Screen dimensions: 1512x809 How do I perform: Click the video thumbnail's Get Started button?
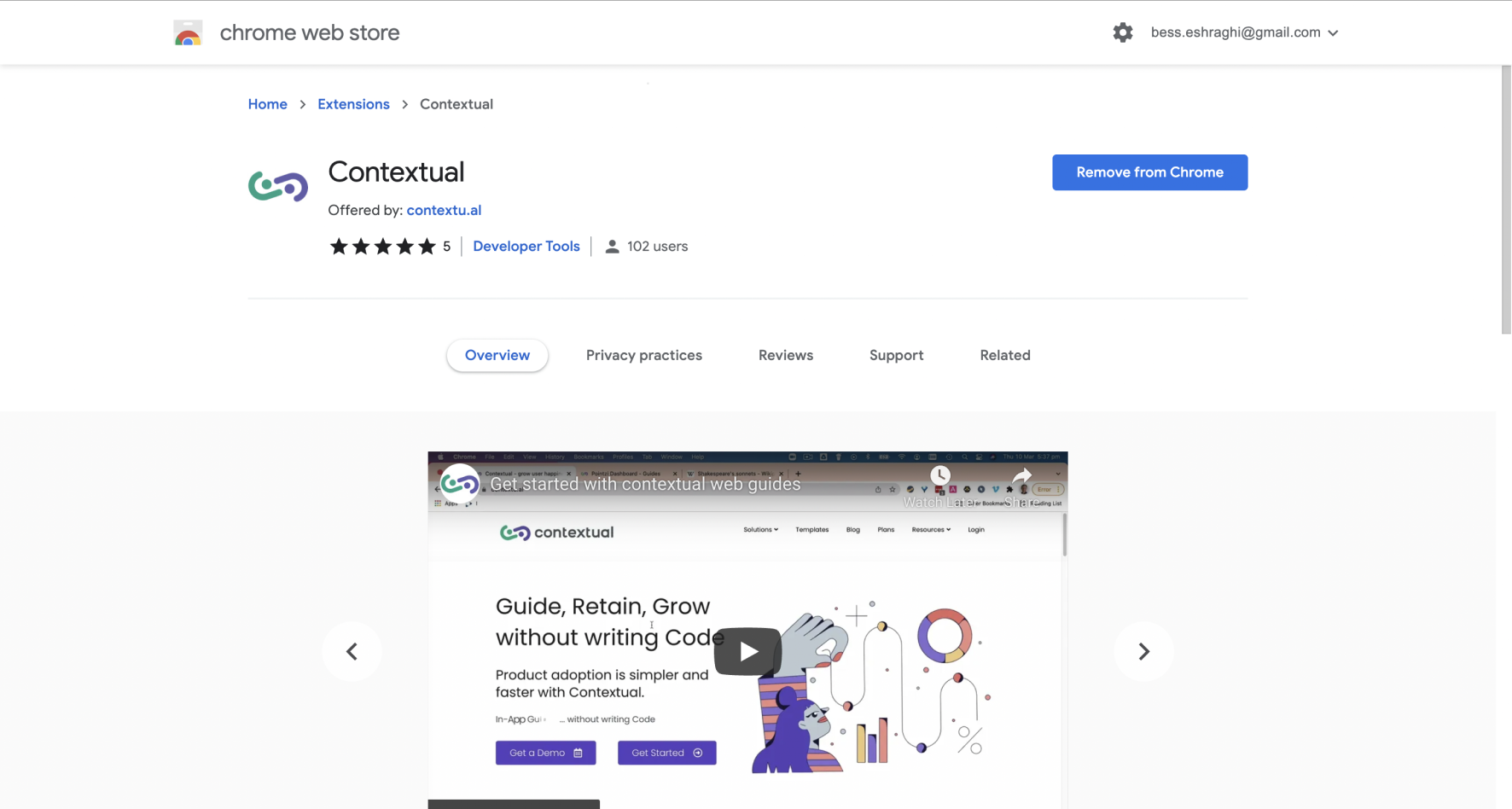[667, 753]
